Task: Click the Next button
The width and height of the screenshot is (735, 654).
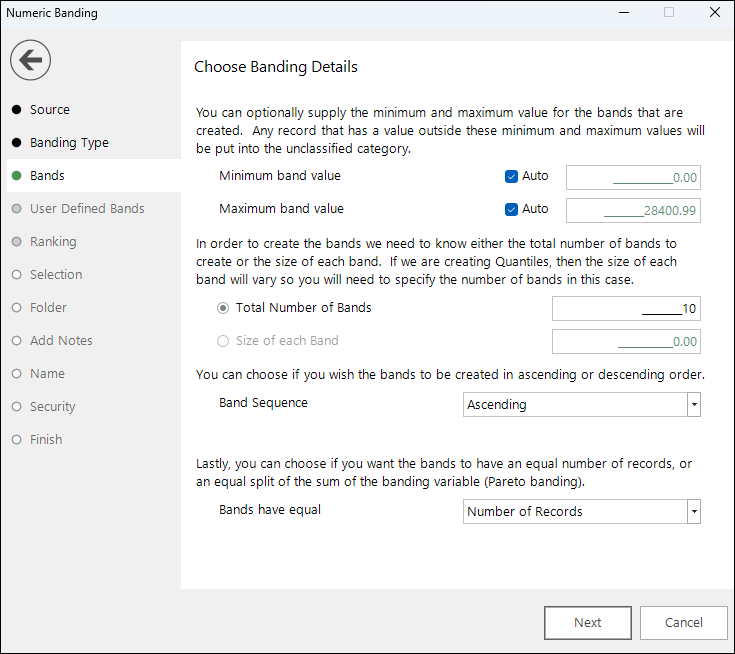Action: pyautogui.click(x=588, y=623)
